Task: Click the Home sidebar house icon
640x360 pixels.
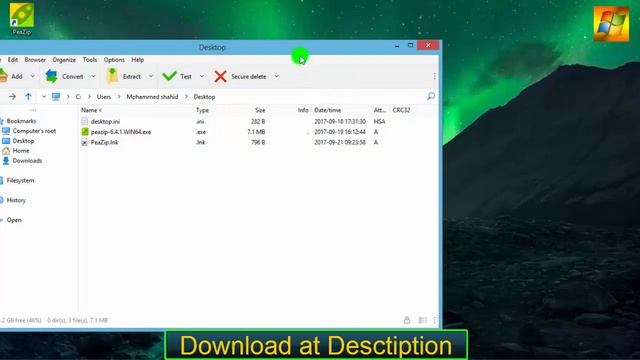Action: tap(6, 151)
